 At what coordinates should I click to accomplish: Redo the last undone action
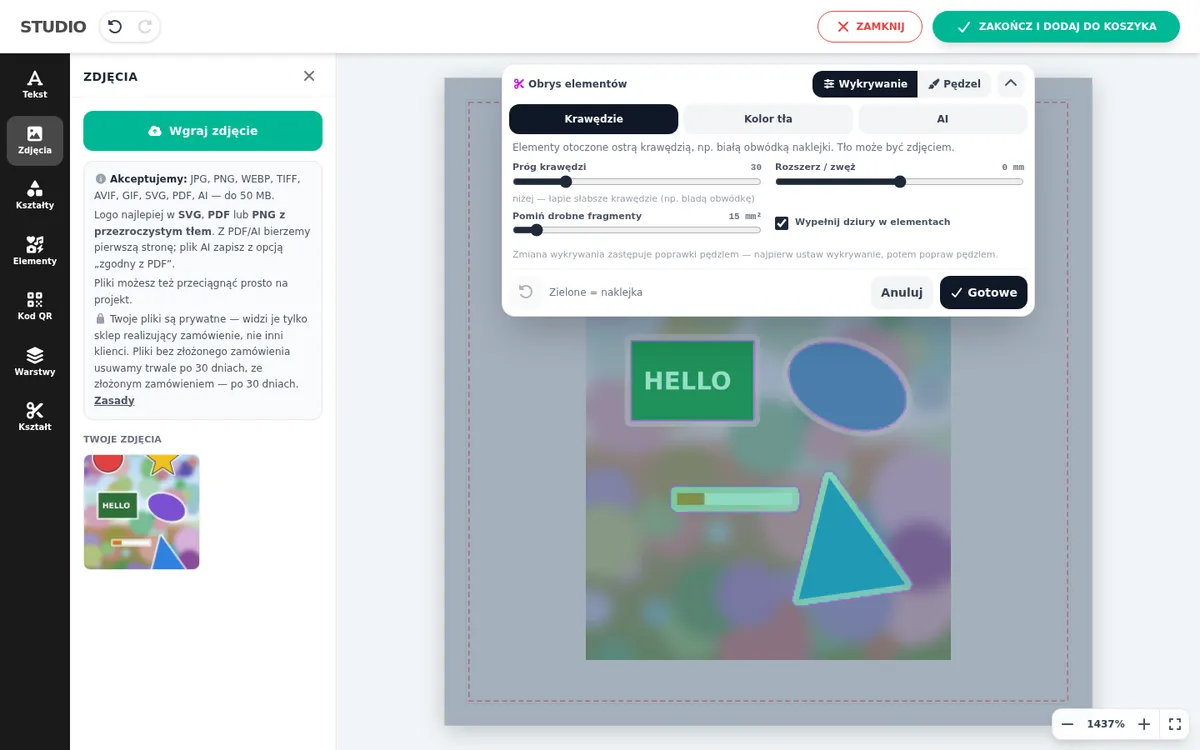(x=145, y=27)
